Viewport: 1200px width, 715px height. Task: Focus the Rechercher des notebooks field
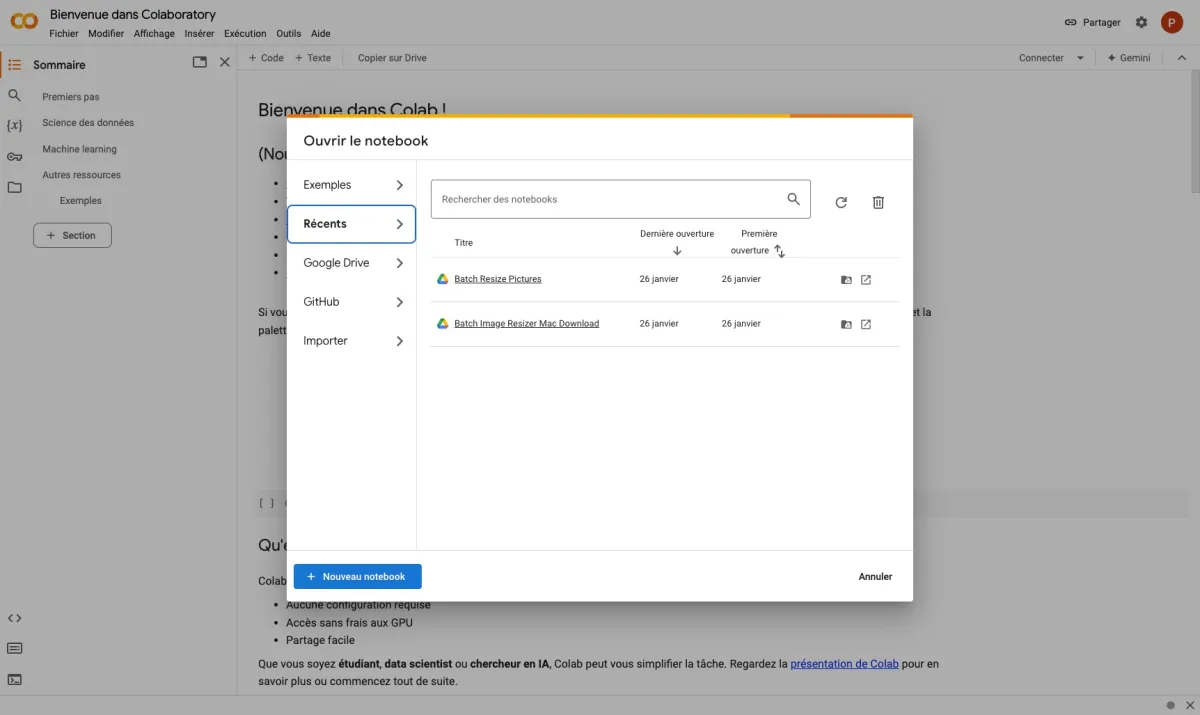[x=605, y=199]
